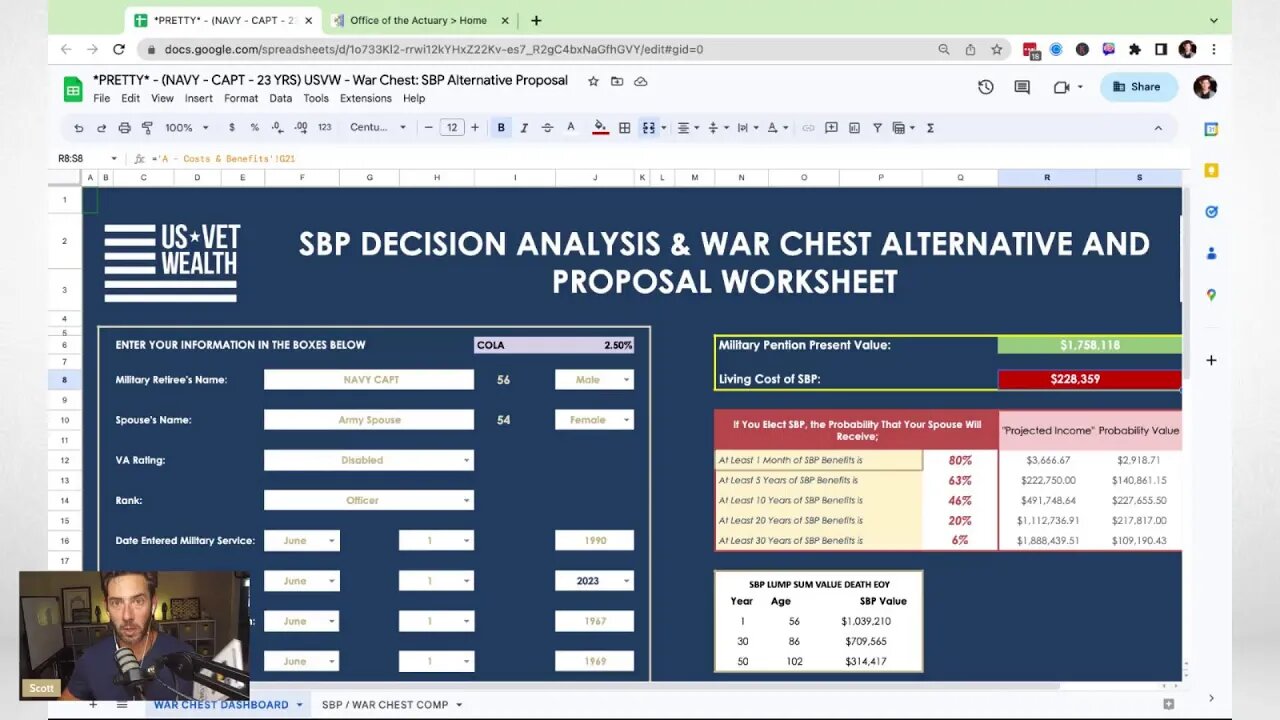
Task: Open the text color picker
Action: tap(571, 128)
